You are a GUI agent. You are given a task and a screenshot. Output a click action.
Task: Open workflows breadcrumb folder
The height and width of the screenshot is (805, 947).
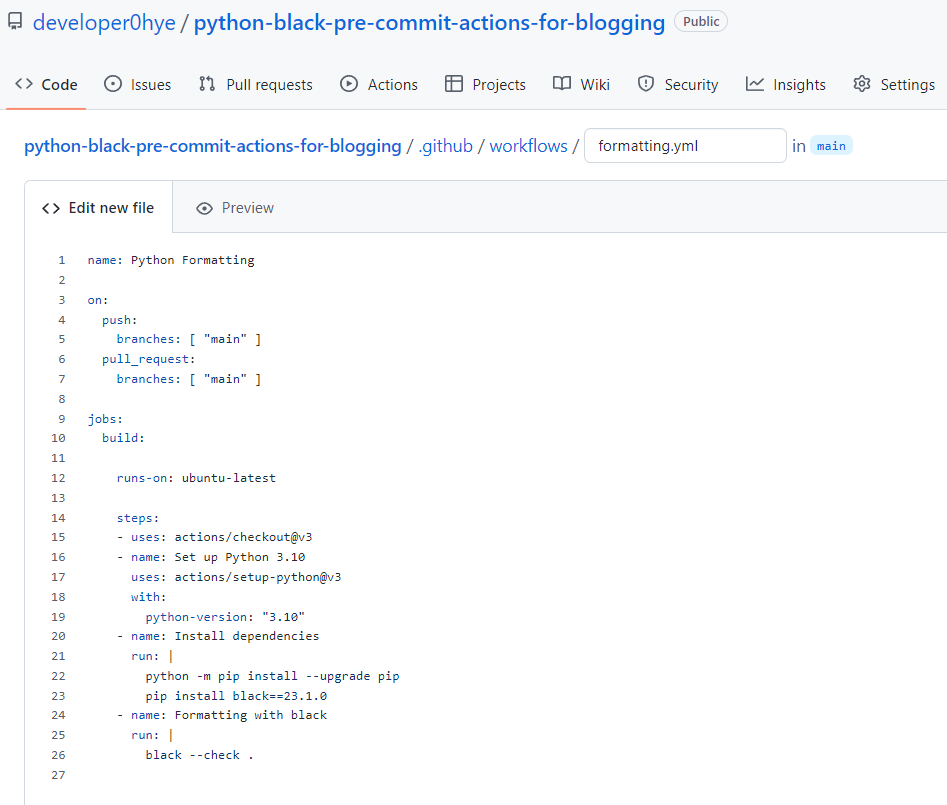(x=528, y=146)
